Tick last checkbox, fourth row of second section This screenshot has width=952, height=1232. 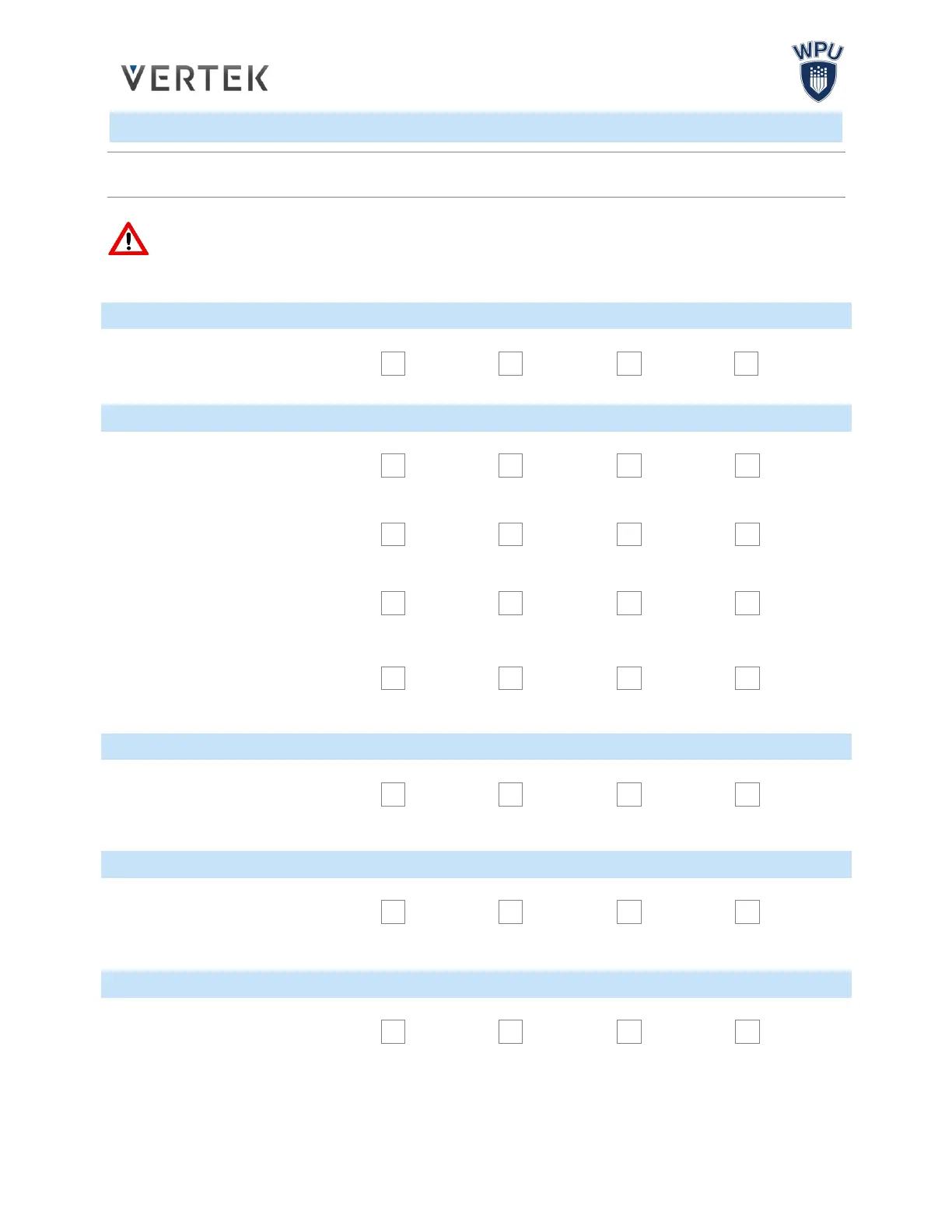(747, 678)
